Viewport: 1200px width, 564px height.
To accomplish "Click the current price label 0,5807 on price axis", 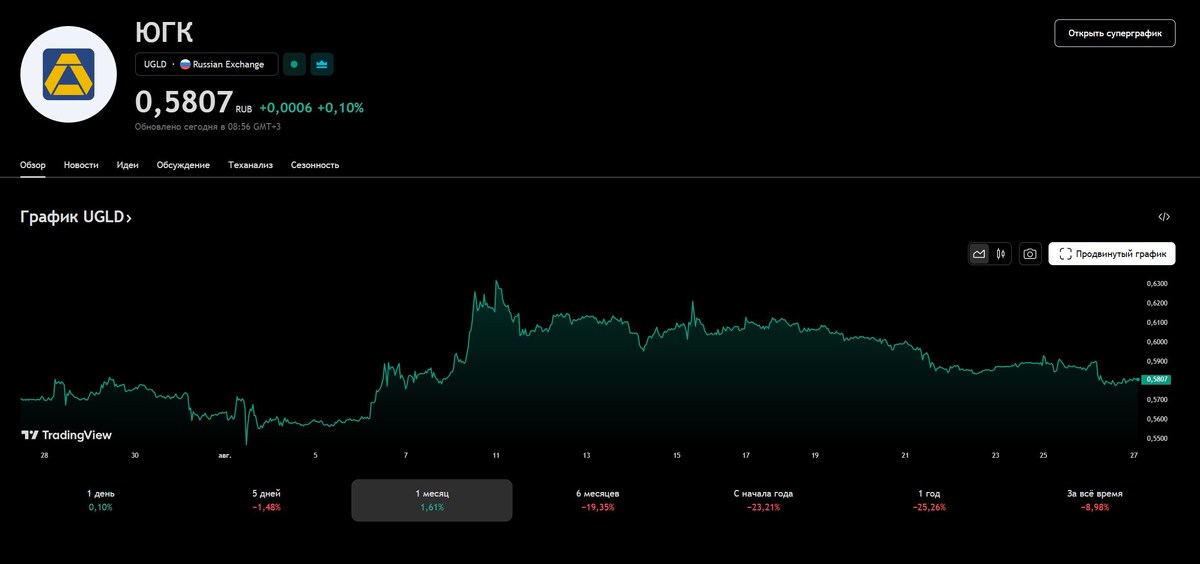I will pyautogui.click(x=1158, y=379).
